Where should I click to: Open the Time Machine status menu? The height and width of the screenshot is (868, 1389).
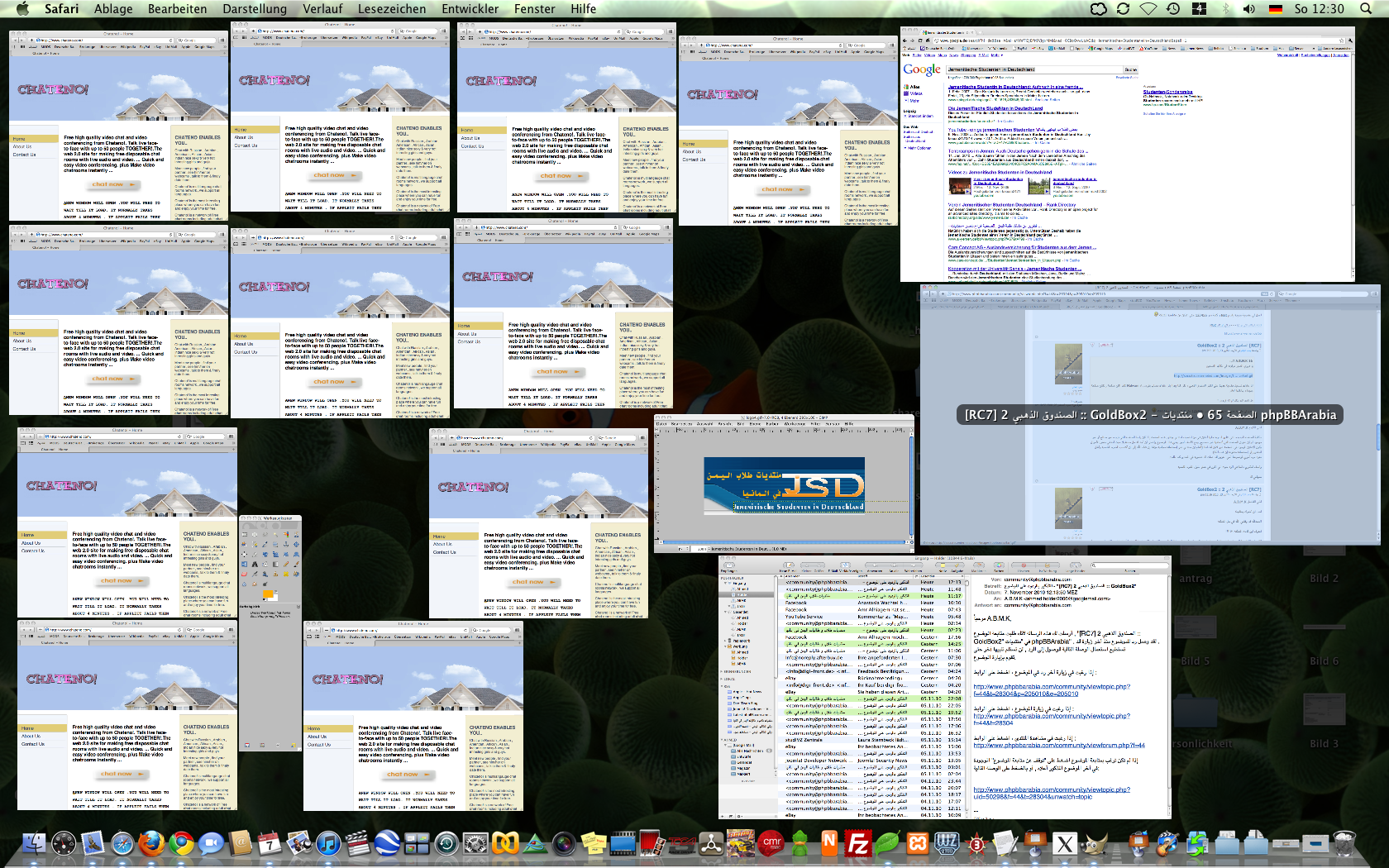click(x=1173, y=8)
